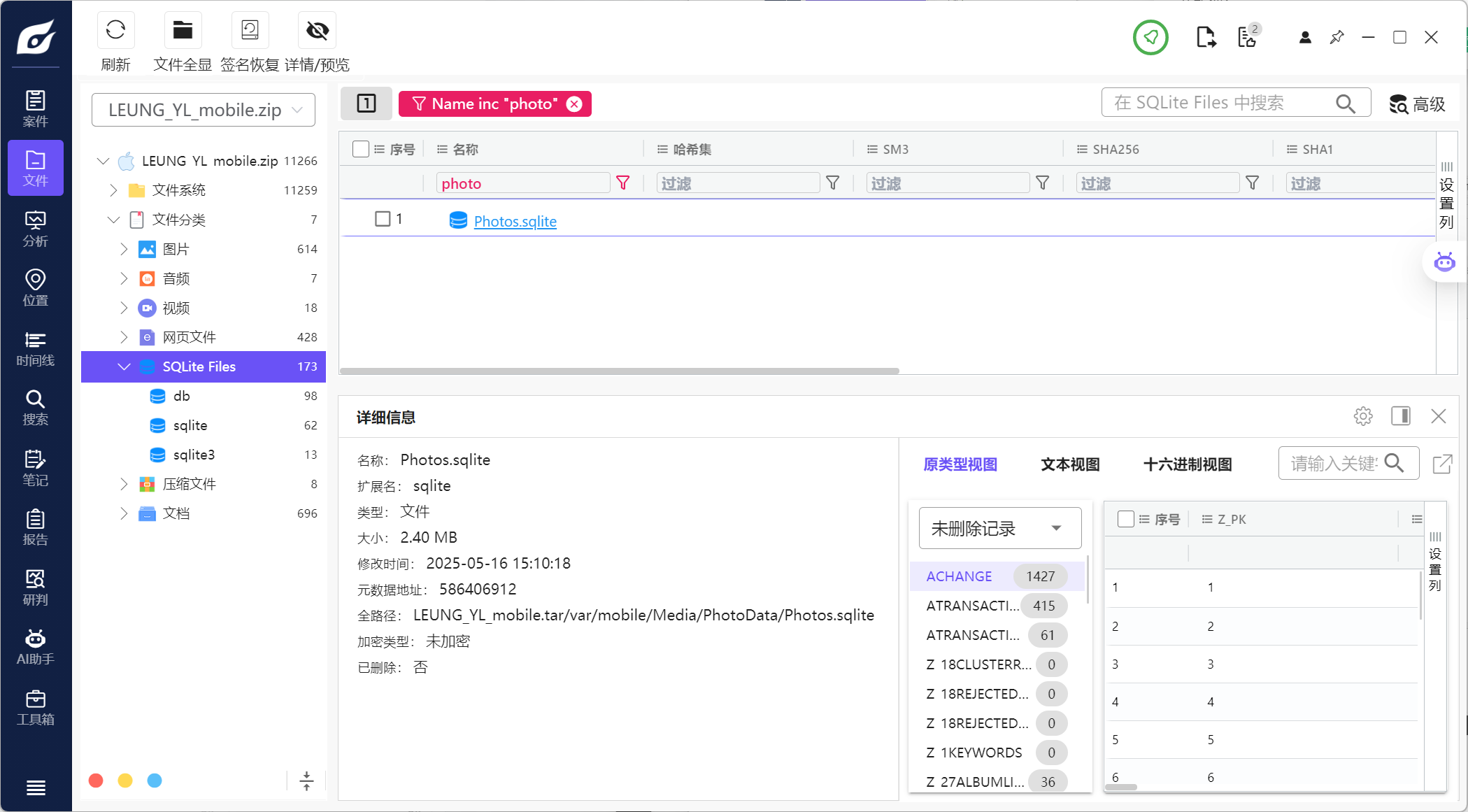Click the floating purple robot assistant icon
Image resolution: width=1468 pixels, height=812 pixels.
pyautogui.click(x=1444, y=262)
